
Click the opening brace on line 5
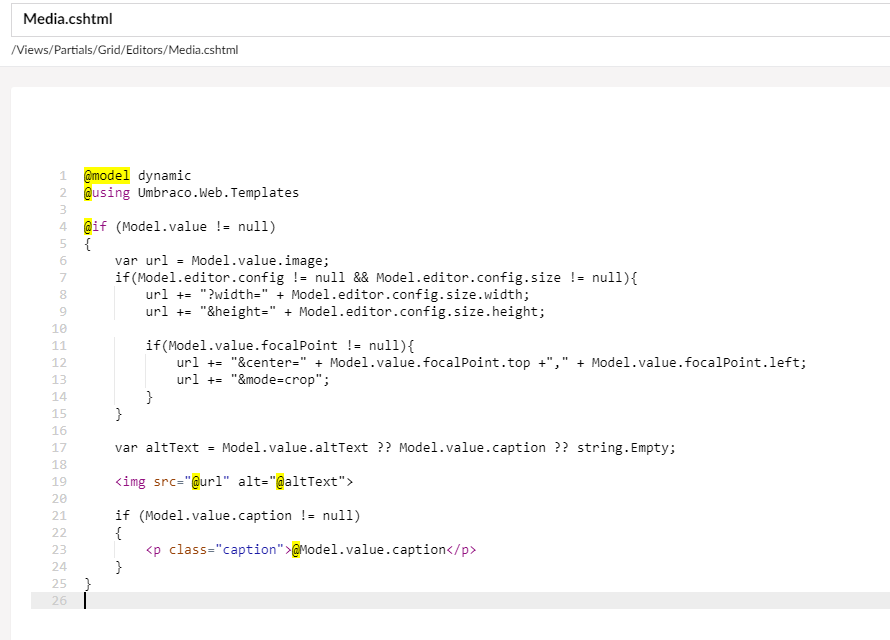pyautogui.click(x=87, y=244)
